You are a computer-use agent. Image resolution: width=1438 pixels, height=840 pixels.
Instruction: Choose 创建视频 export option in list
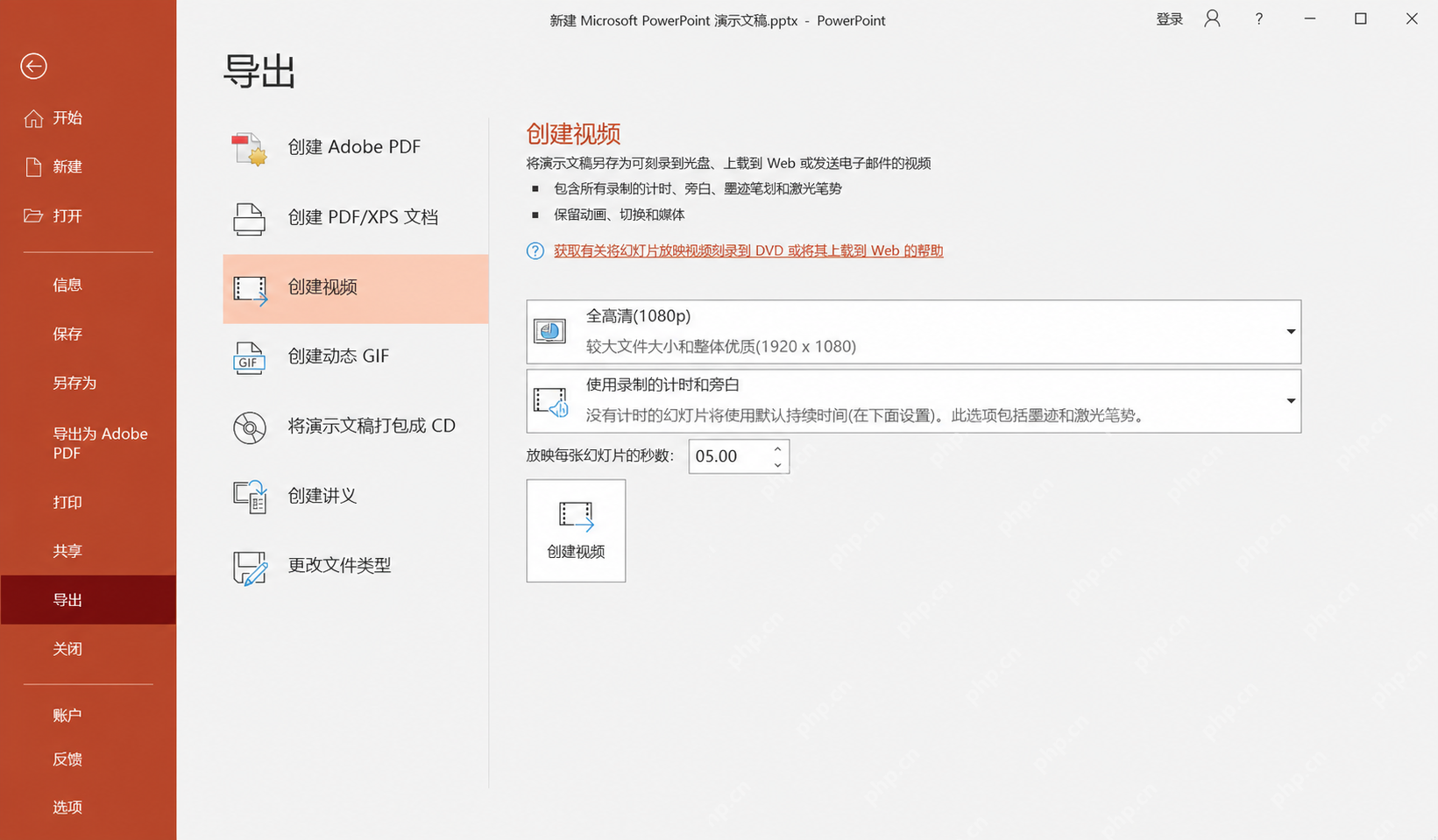click(356, 289)
